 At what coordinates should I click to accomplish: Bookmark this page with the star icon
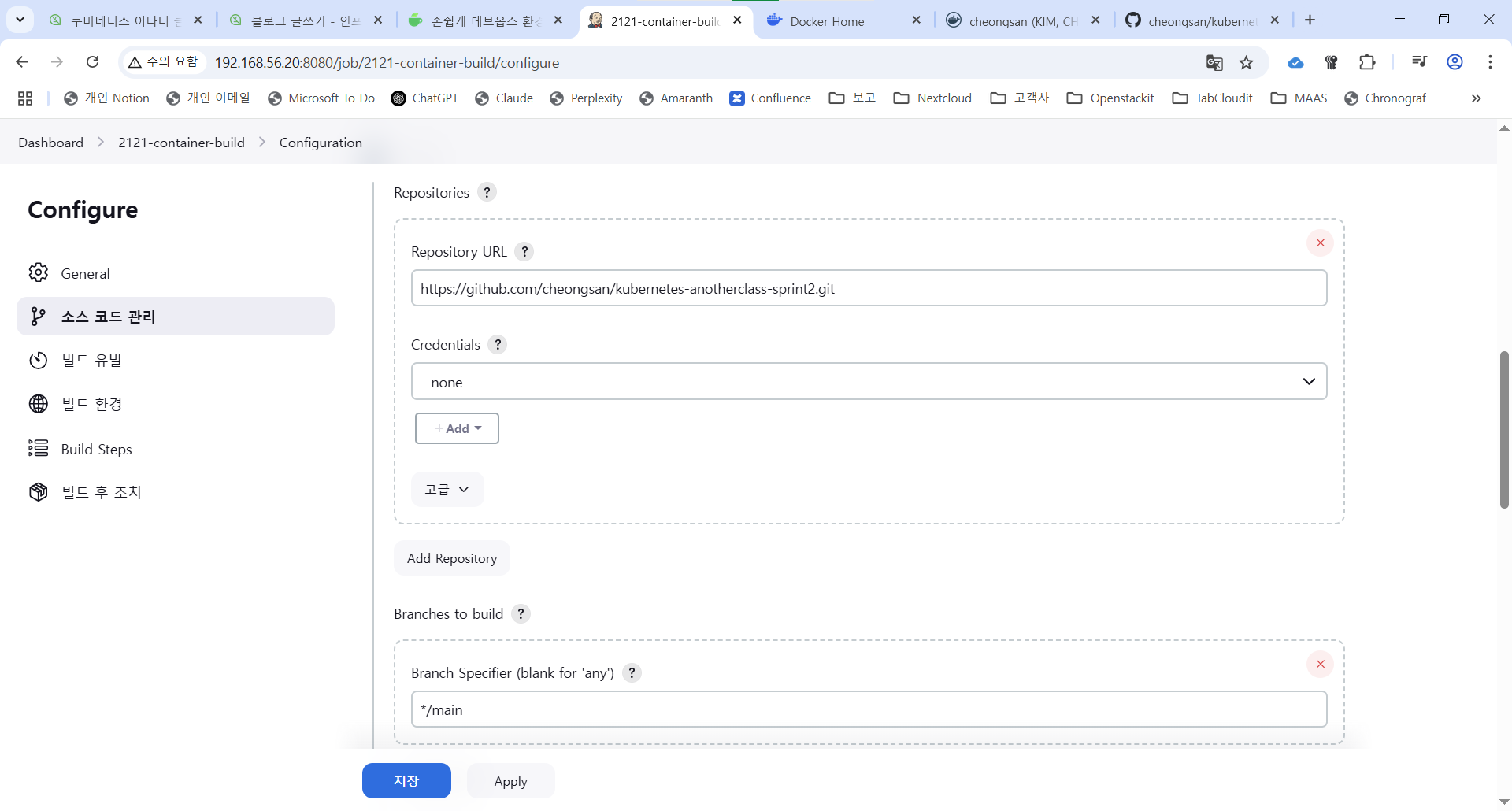point(1247,62)
